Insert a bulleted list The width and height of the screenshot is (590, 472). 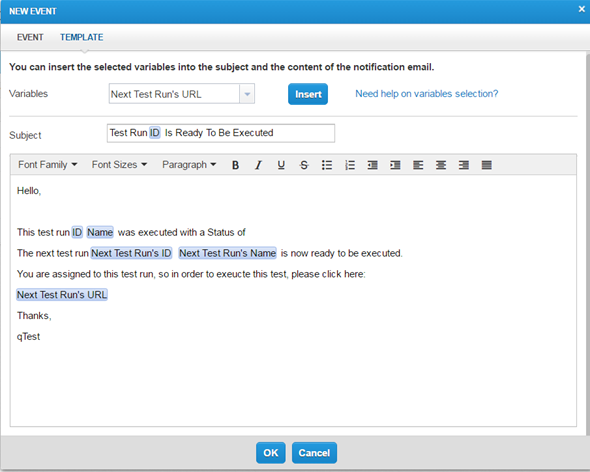[x=327, y=165]
